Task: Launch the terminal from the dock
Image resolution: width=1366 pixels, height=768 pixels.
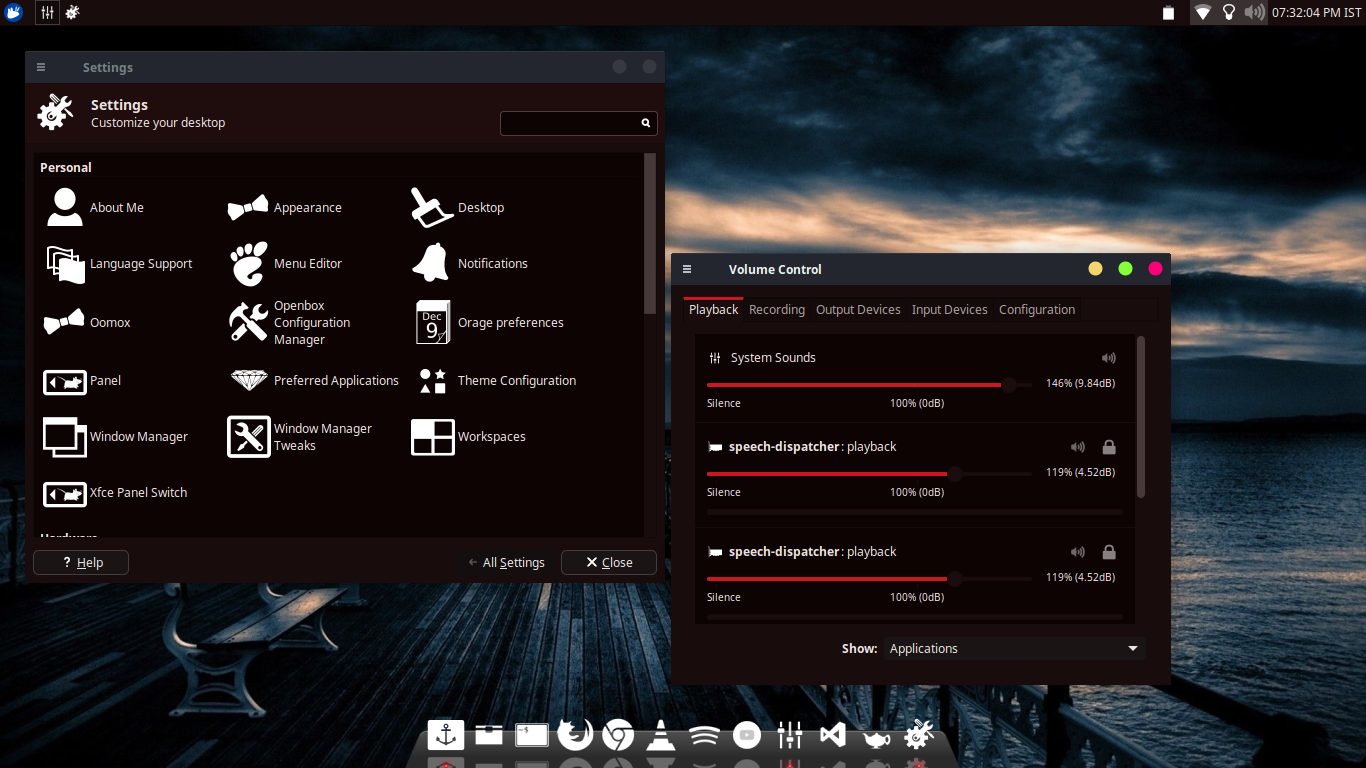Action: point(532,735)
